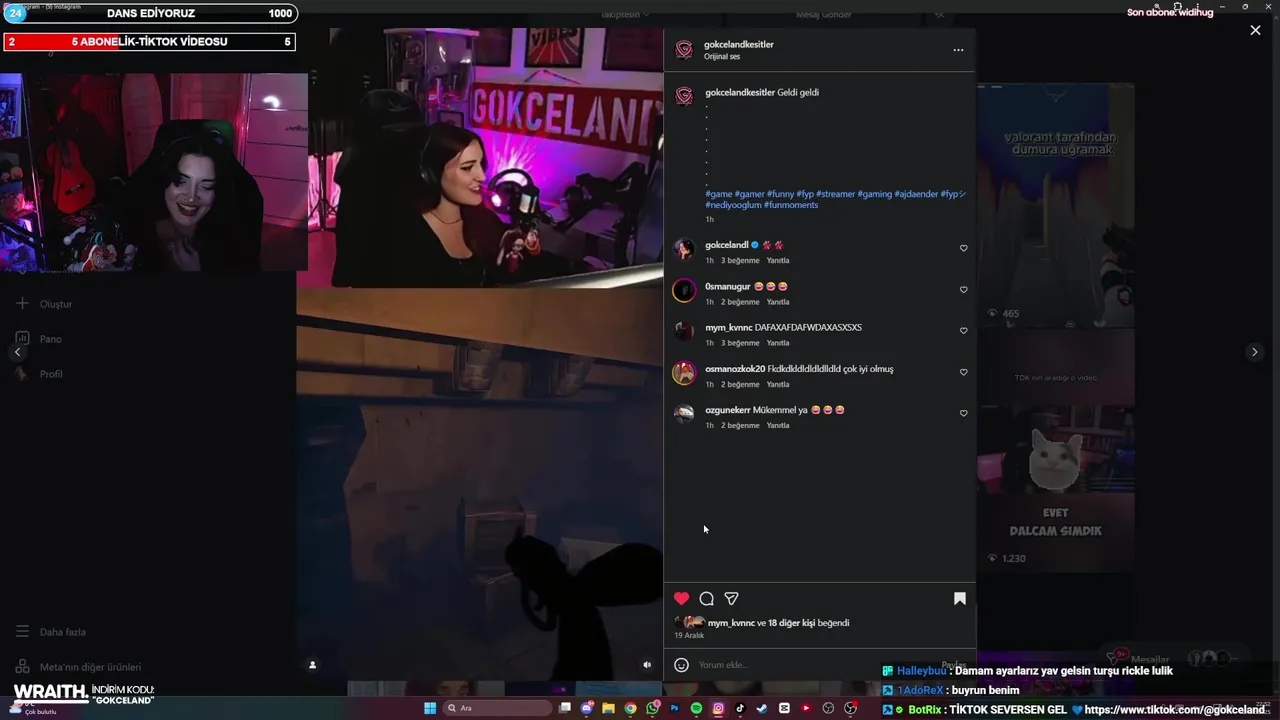Open the mym_kvnnc username in the likes line
Screen dimensions: 1280x720
[731, 623]
